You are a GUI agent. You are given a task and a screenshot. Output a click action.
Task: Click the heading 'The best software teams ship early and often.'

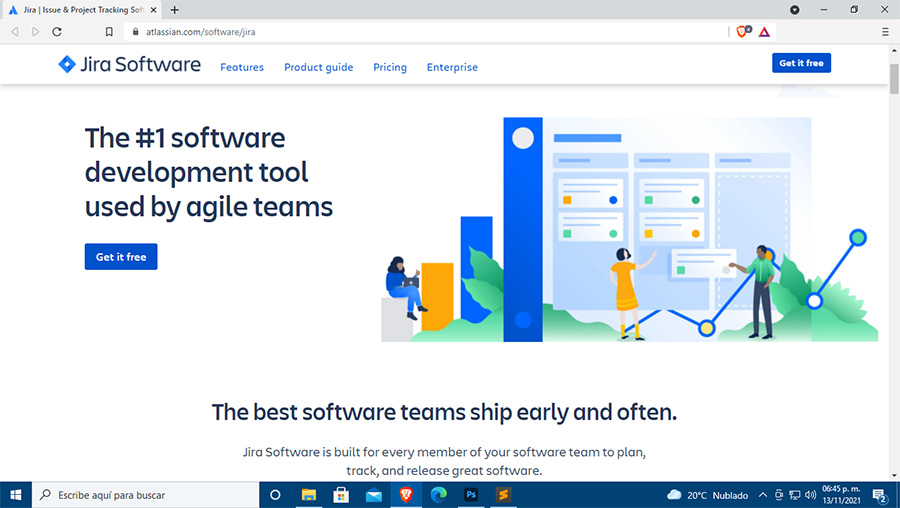[x=444, y=412]
